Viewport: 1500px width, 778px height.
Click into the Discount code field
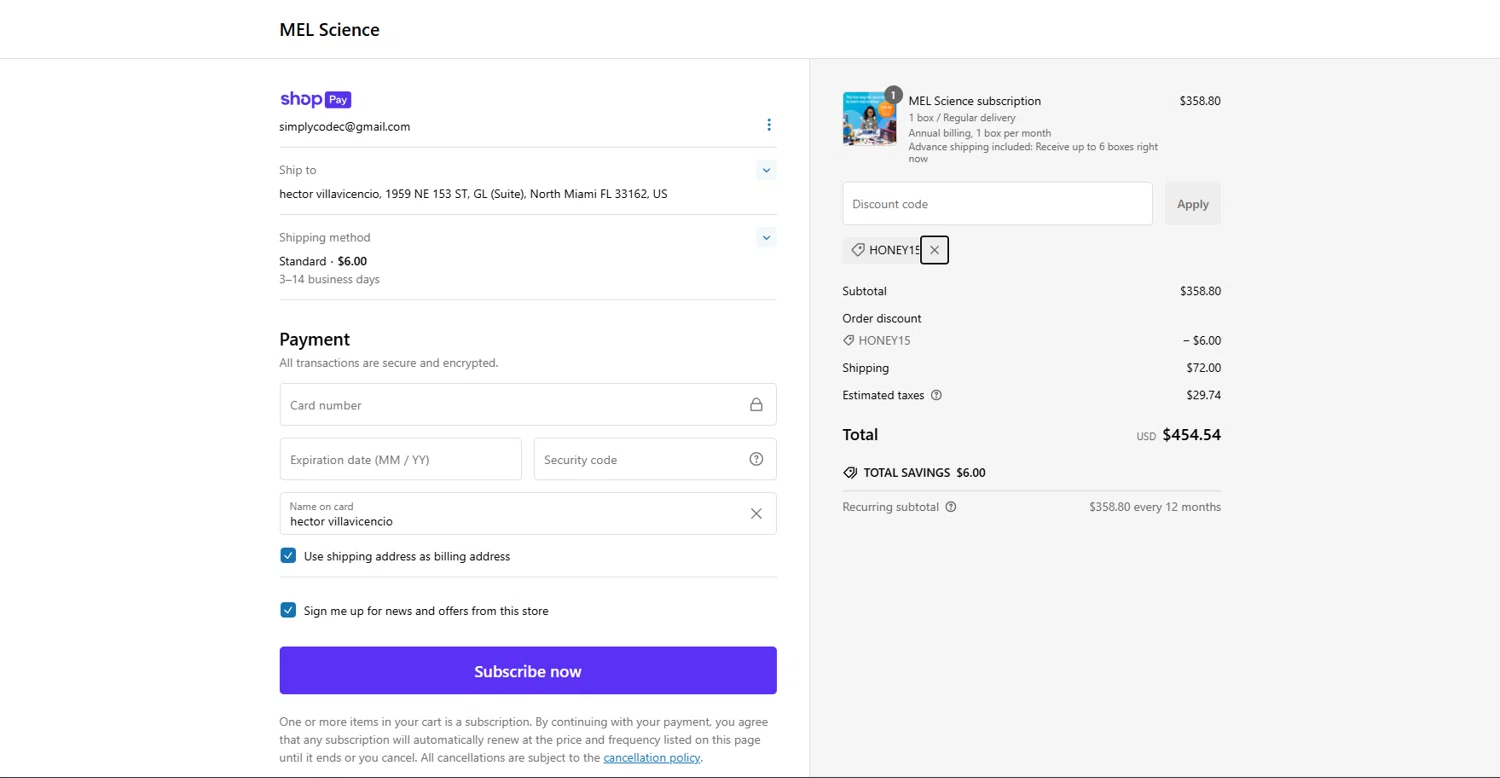[997, 204]
